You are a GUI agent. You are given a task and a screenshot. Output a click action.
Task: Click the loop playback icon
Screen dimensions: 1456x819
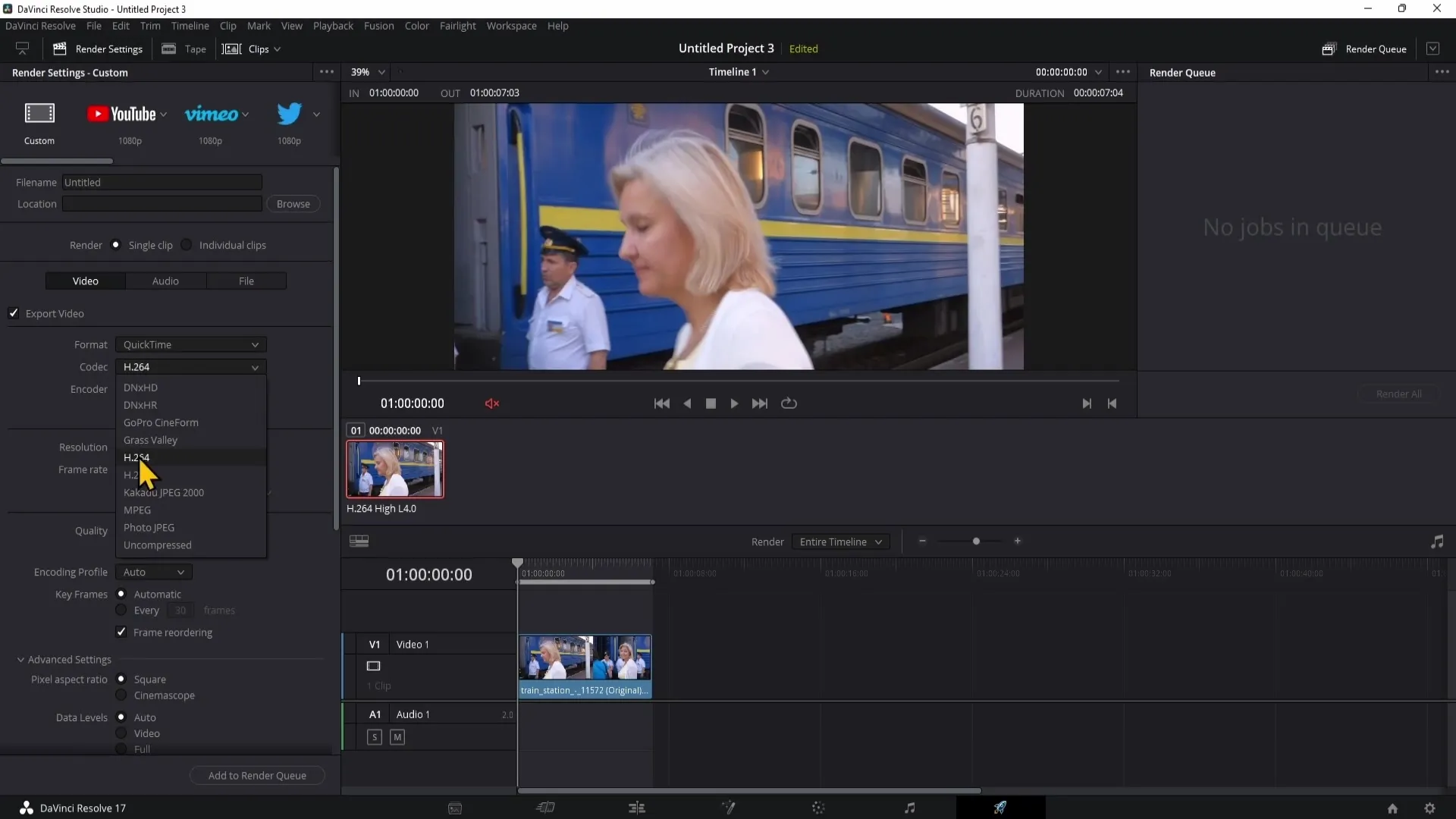(x=789, y=403)
